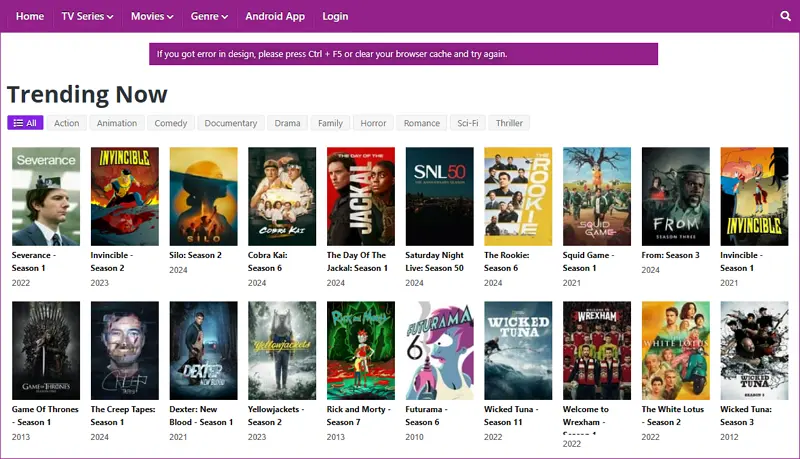The image size is (800, 459).
Task: Filter trending by Thriller
Action: [x=509, y=123]
